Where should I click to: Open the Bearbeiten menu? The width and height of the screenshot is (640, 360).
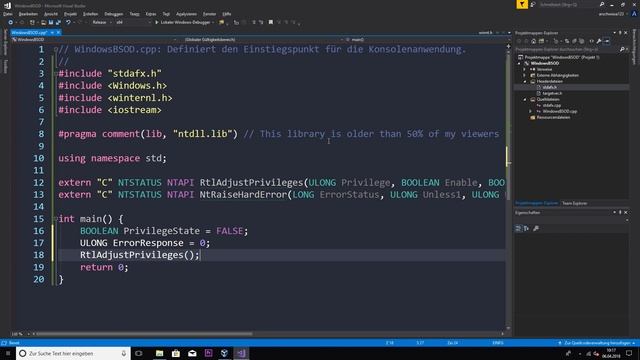(x=28, y=14)
